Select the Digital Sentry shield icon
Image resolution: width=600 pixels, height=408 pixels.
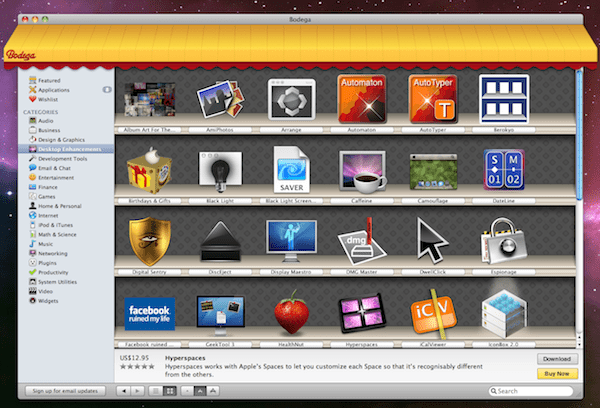[x=150, y=241]
